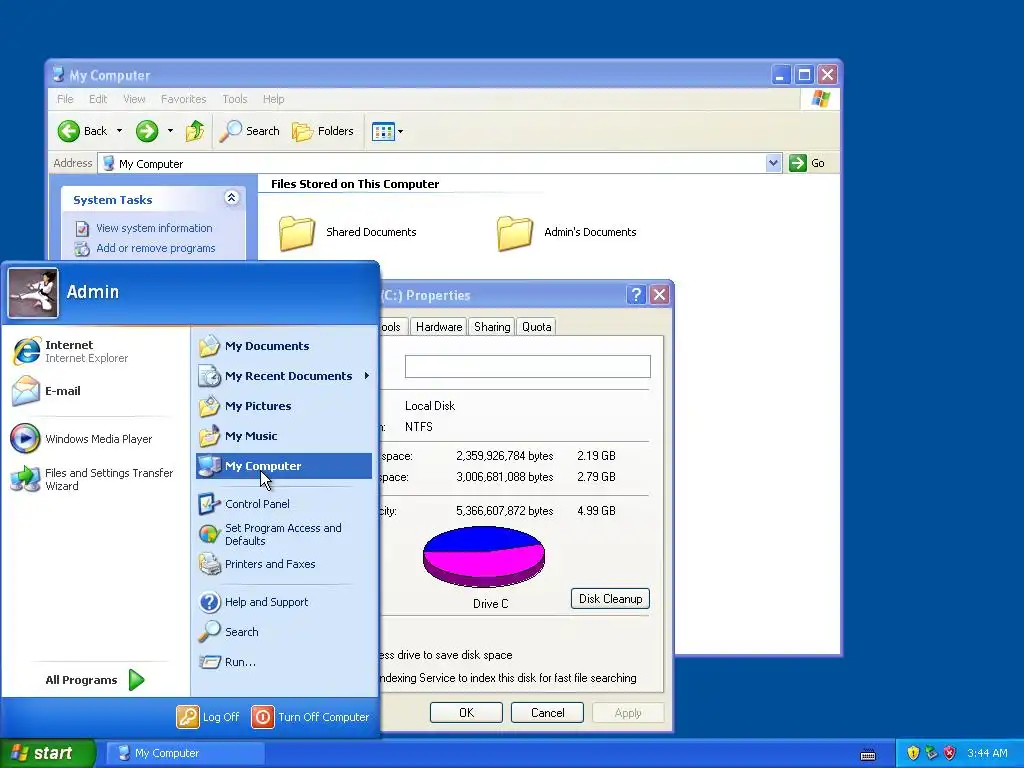Open the Search pane in My Computer
This screenshot has height=768, width=1024.
coord(249,131)
